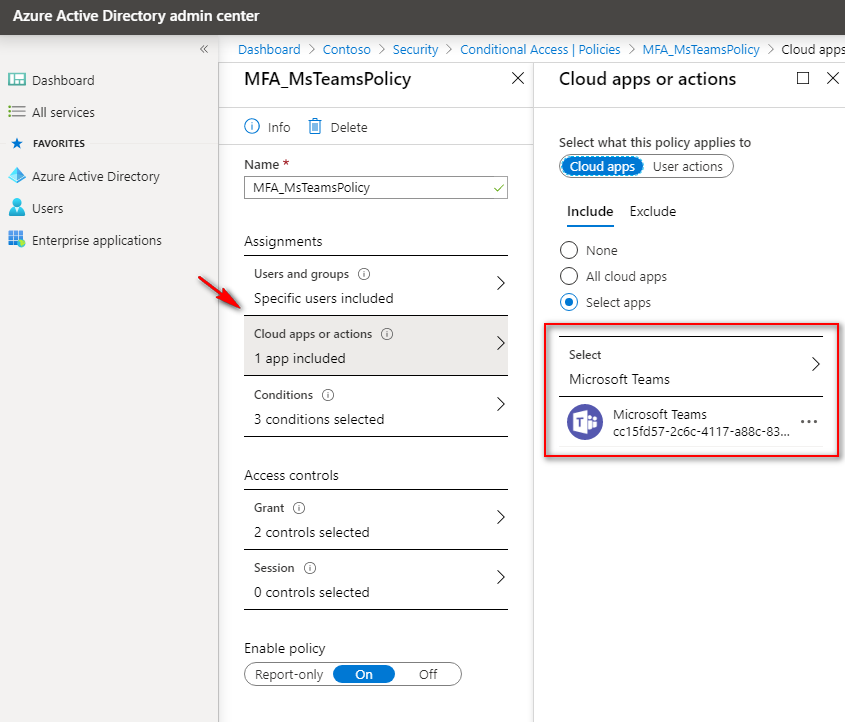Click info icon beside Cloud apps or actions
This screenshot has width=845, height=722.
pyautogui.click(x=387, y=334)
